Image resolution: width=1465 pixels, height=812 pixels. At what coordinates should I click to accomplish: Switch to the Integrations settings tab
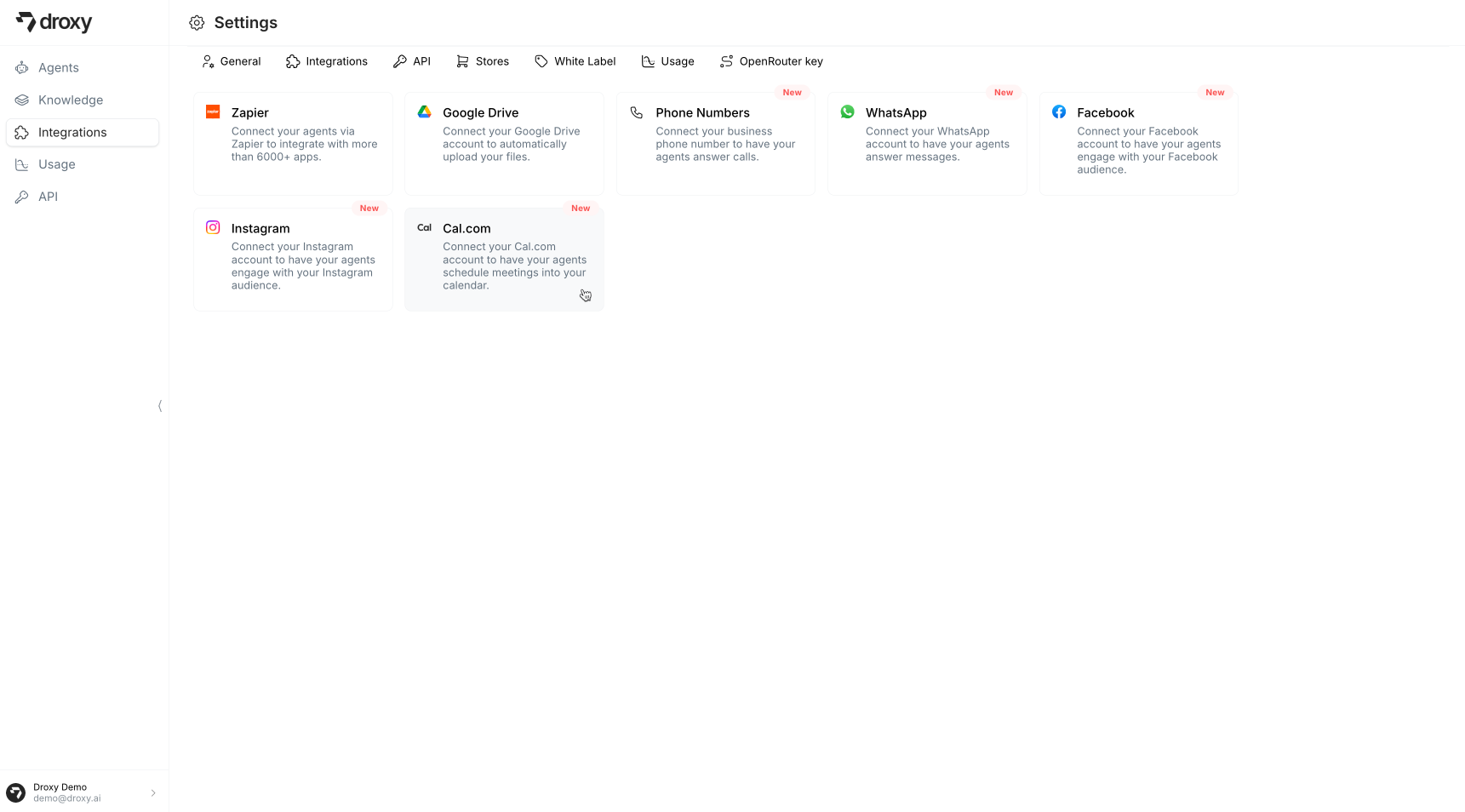click(x=327, y=61)
